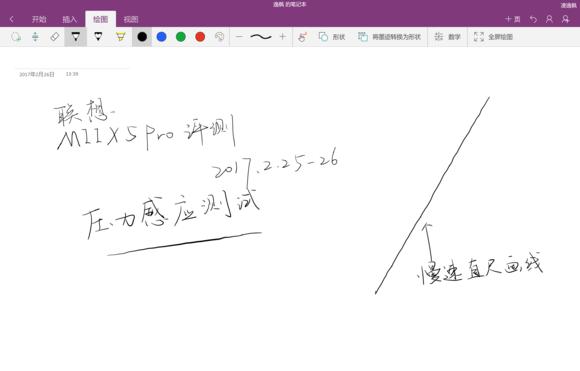Pick the red ink color
Screen dimensions: 580x371
tap(200, 37)
